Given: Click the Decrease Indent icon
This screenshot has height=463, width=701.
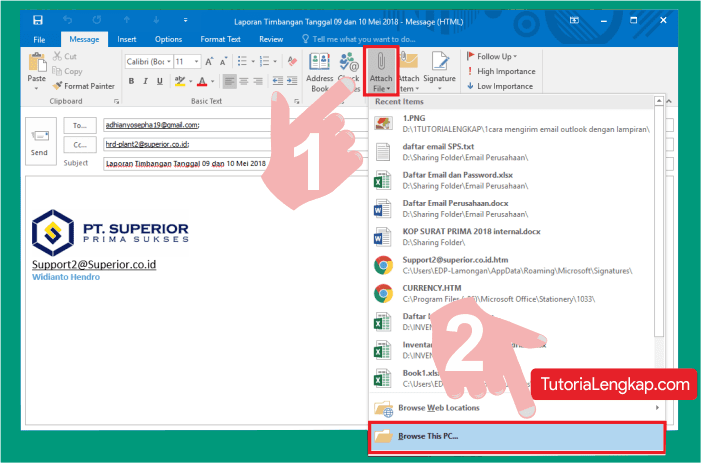Looking at the screenshot, I should coord(278,81).
